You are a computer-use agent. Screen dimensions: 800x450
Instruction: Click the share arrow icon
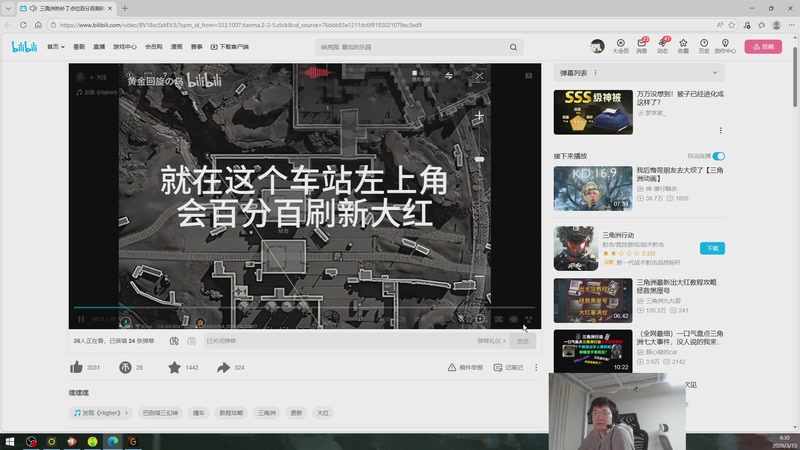pyautogui.click(x=223, y=367)
